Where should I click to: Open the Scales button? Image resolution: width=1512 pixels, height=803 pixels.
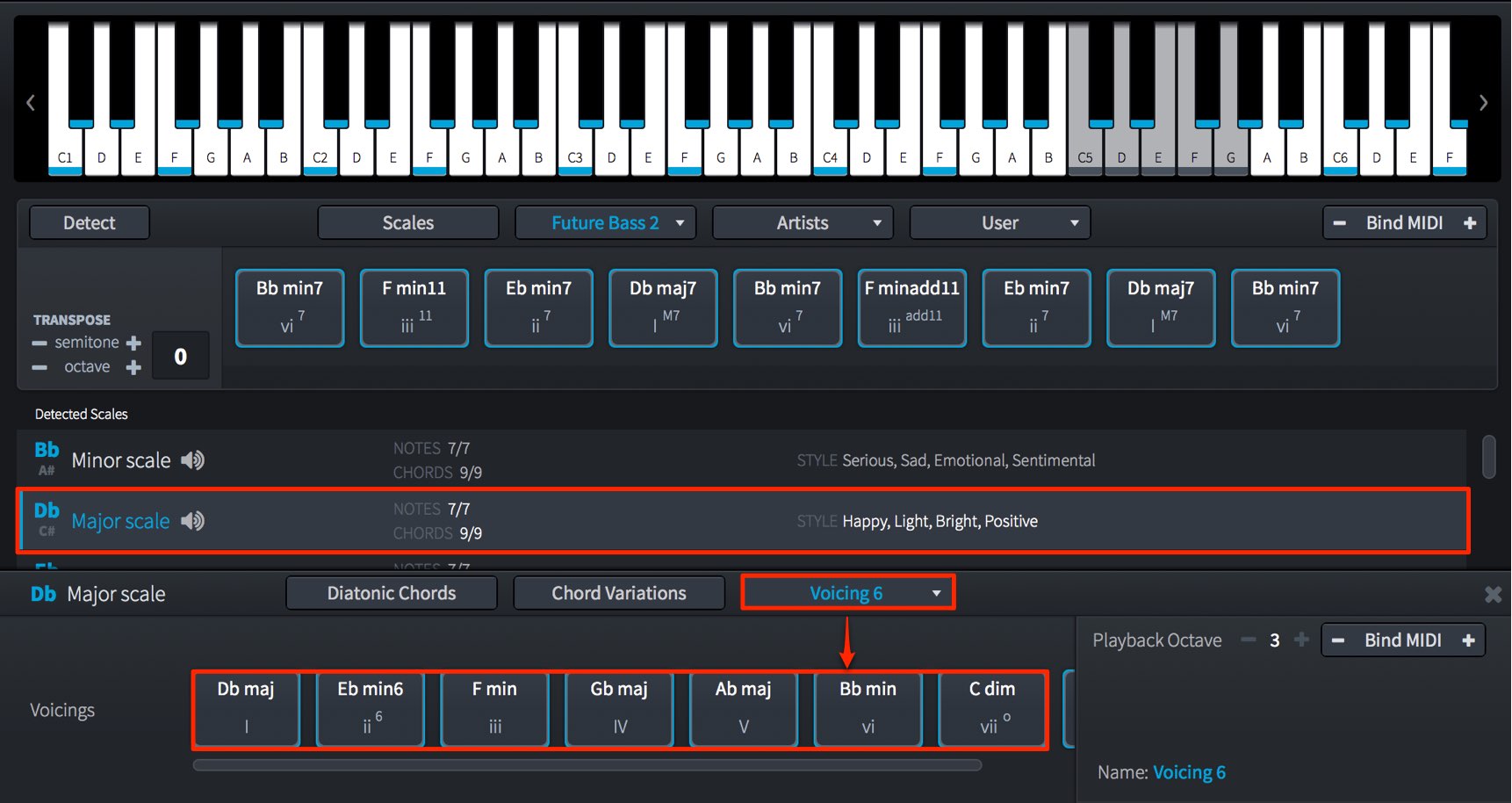pos(408,223)
